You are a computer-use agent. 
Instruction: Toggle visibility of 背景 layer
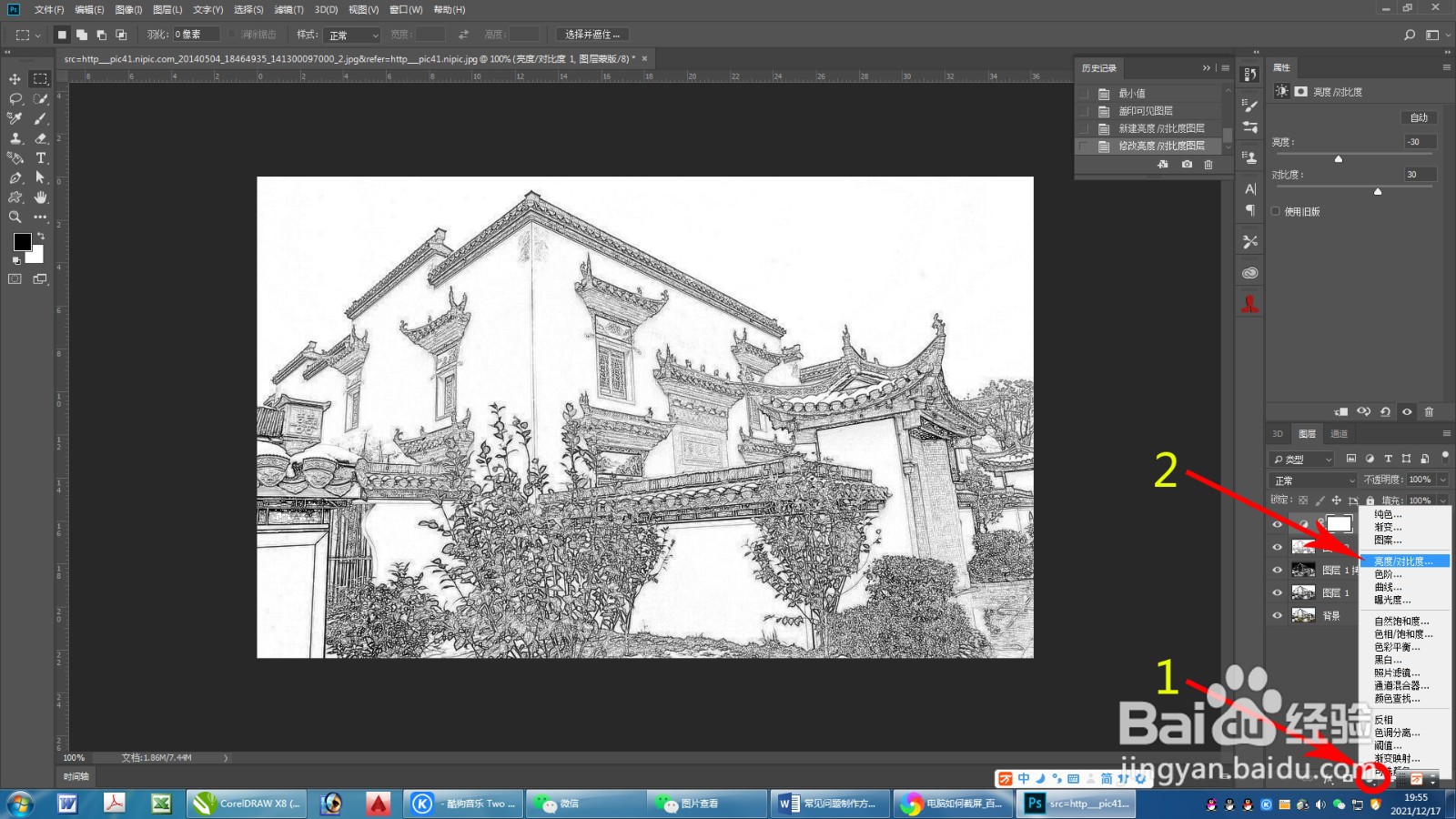[1277, 615]
